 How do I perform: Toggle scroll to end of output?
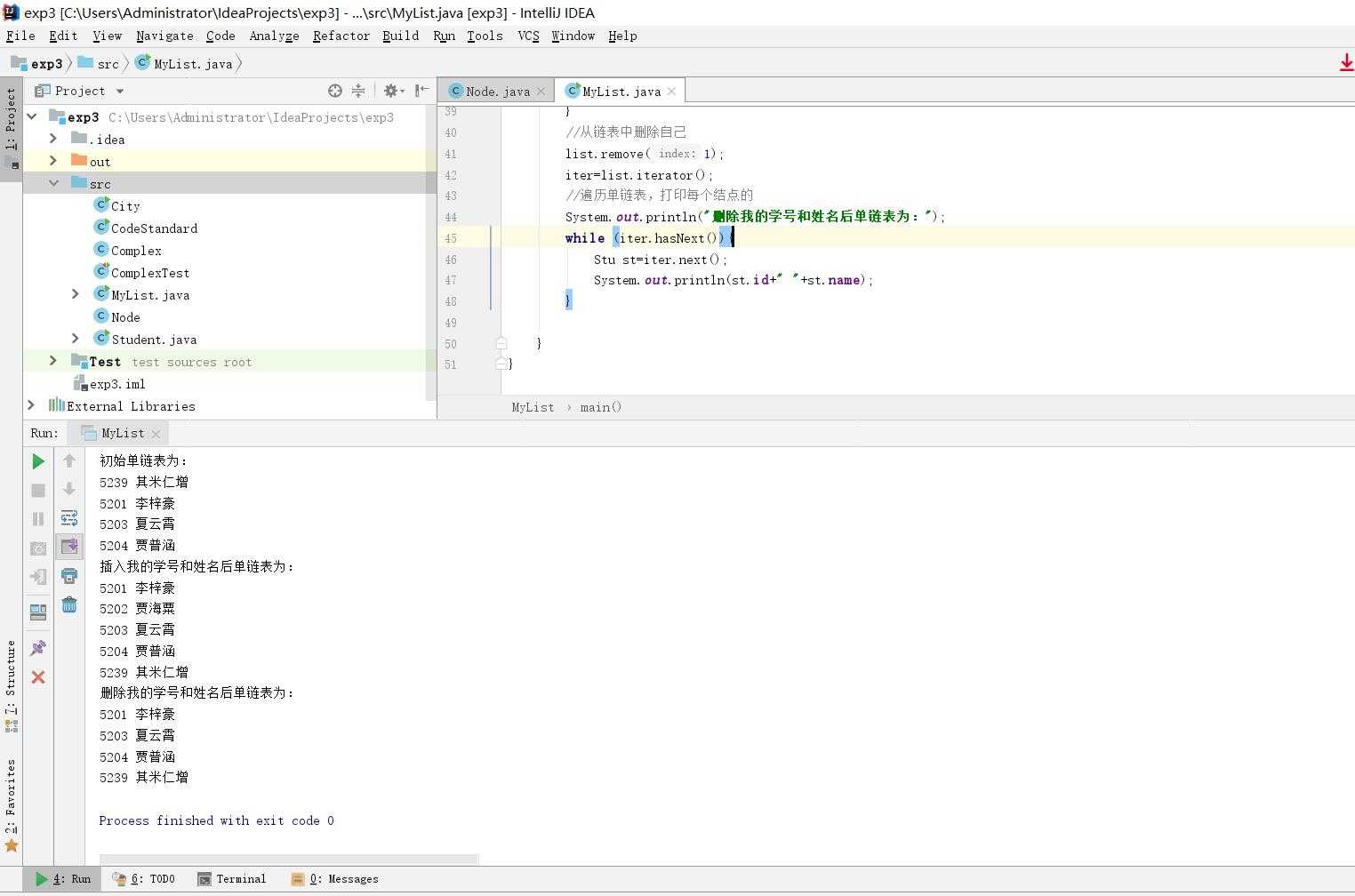tap(69, 546)
